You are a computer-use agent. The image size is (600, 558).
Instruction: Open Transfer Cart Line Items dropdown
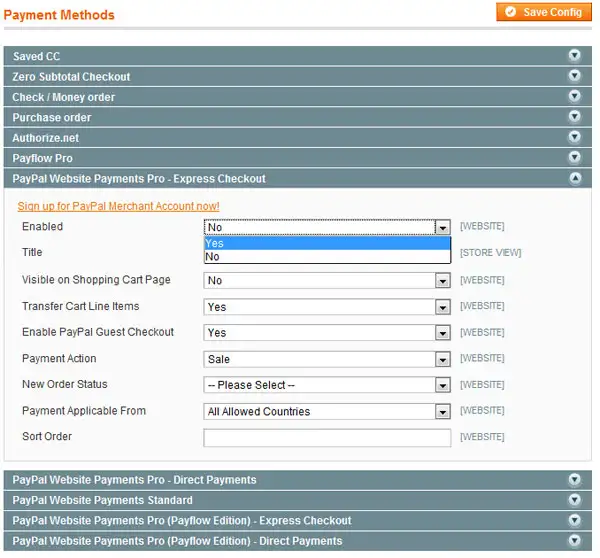pyautogui.click(x=327, y=307)
